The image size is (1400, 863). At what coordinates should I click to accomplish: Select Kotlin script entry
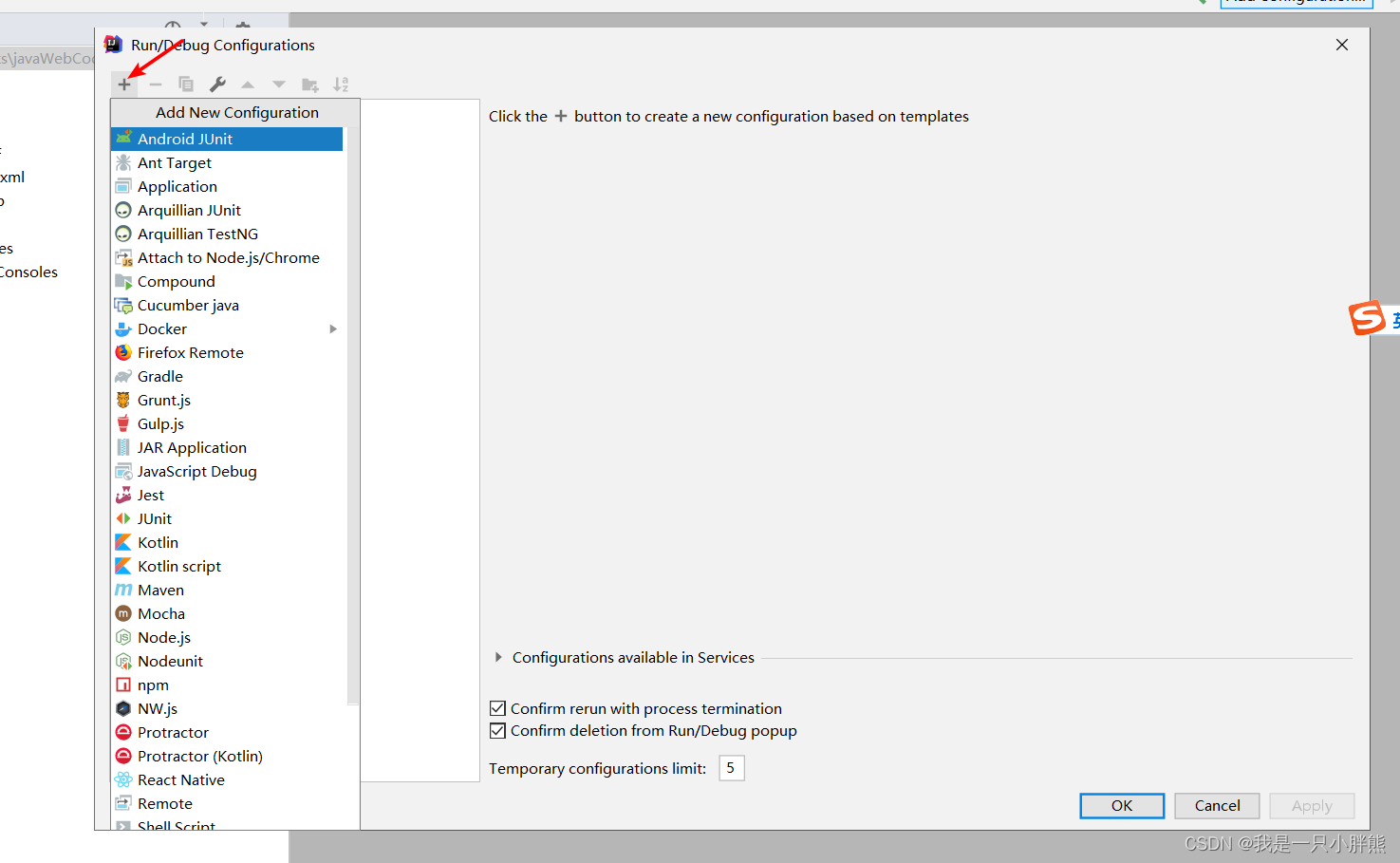coord(227,566)
